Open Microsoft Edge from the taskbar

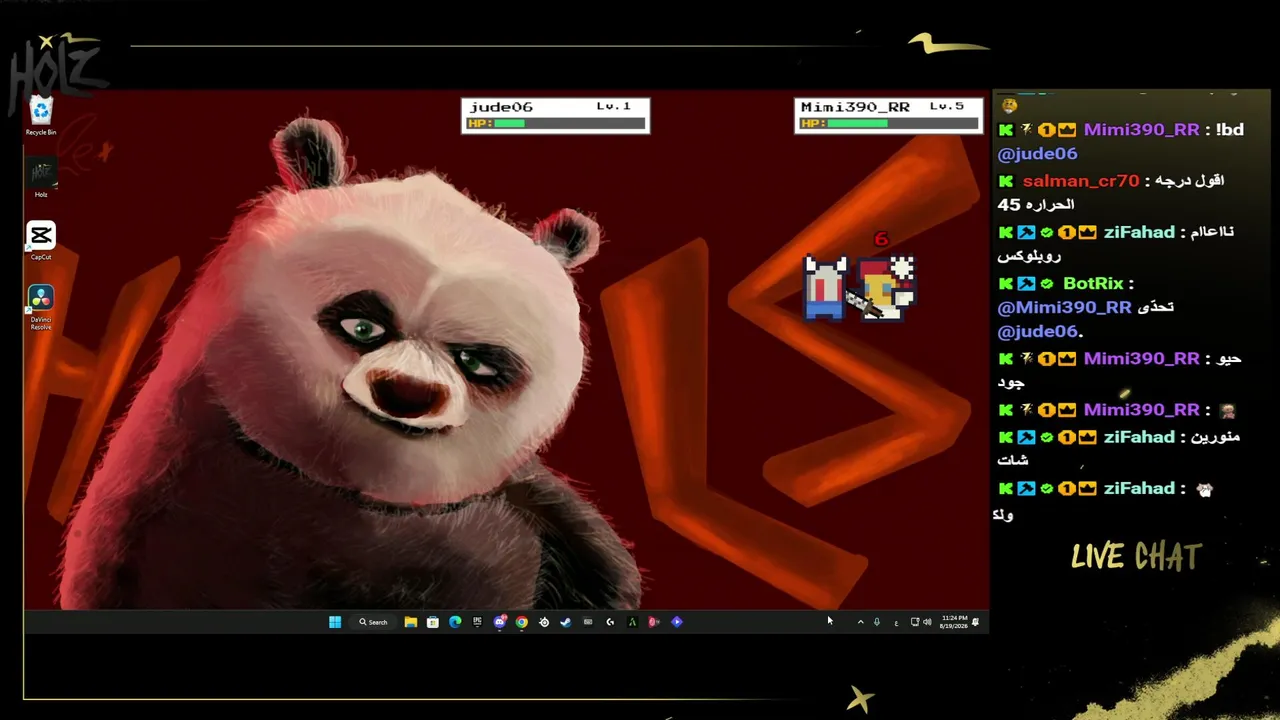[x=455, y=622]
